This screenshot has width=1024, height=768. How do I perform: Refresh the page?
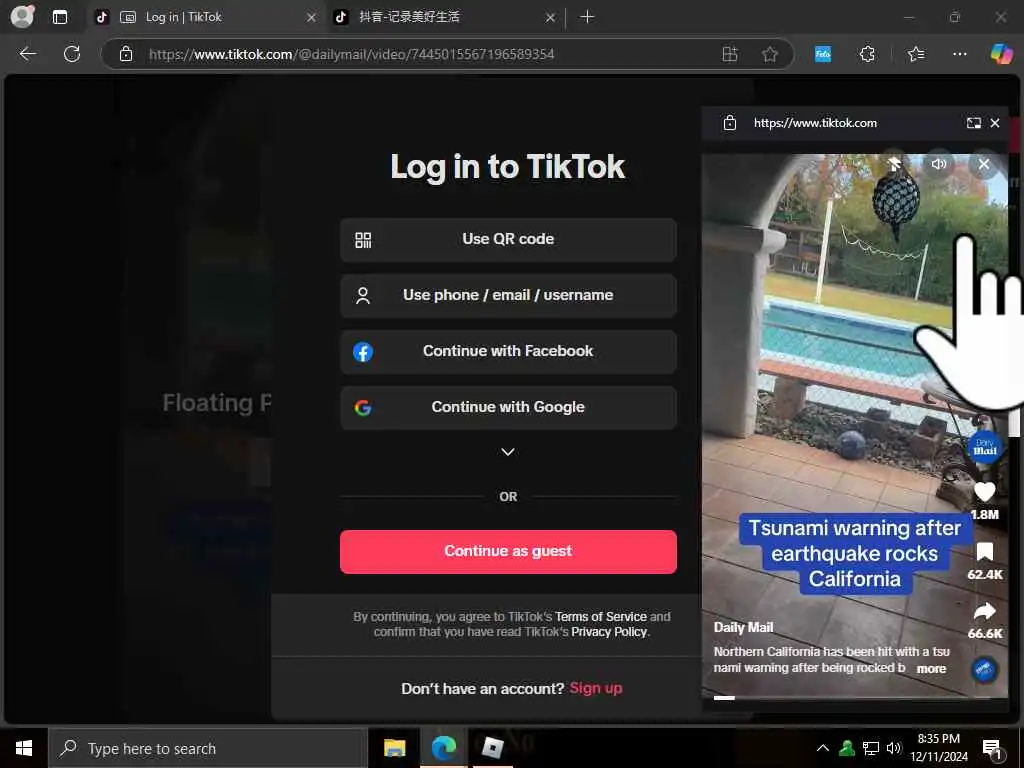click(72, 54)
